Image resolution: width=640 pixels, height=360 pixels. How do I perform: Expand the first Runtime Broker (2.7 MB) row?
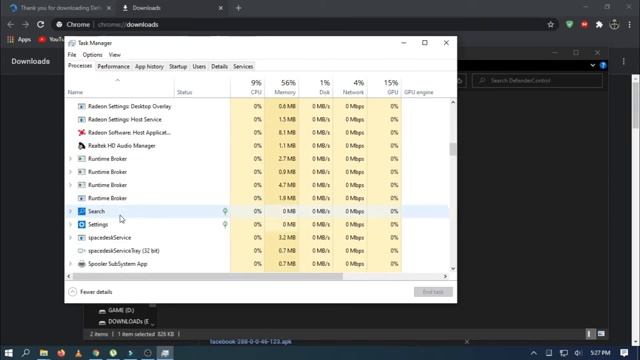(x=71, y=159)
